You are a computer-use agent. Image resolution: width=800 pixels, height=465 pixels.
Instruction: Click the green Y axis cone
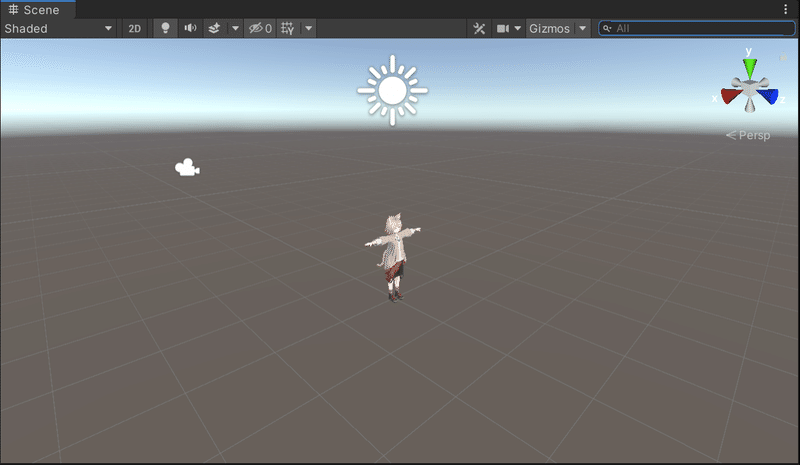click(749, 68)
